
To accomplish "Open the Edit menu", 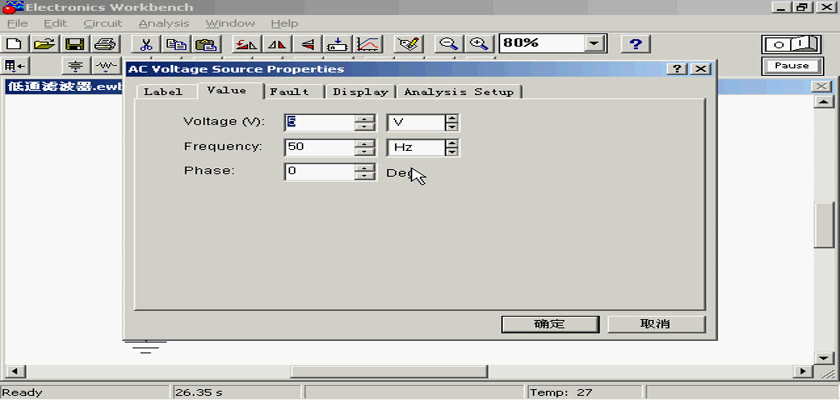I will click(x=55, y=24).
